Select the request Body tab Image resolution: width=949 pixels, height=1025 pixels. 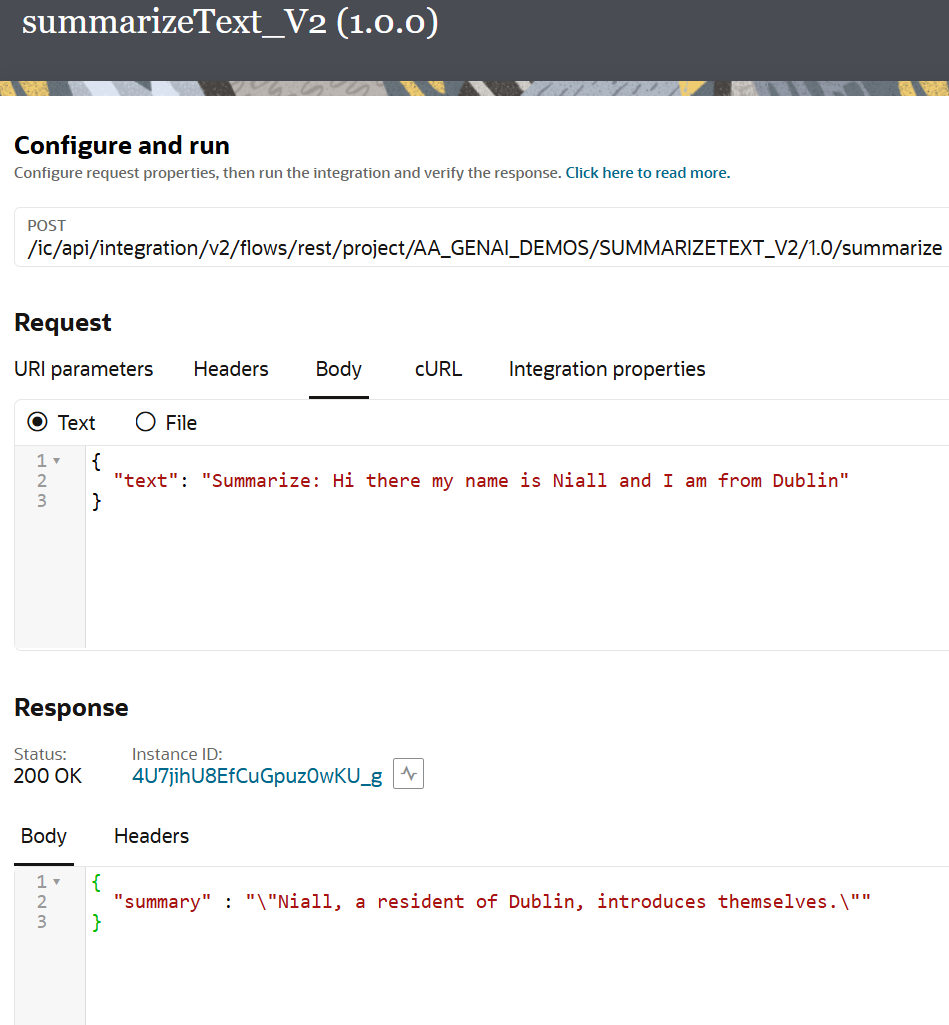339,369
